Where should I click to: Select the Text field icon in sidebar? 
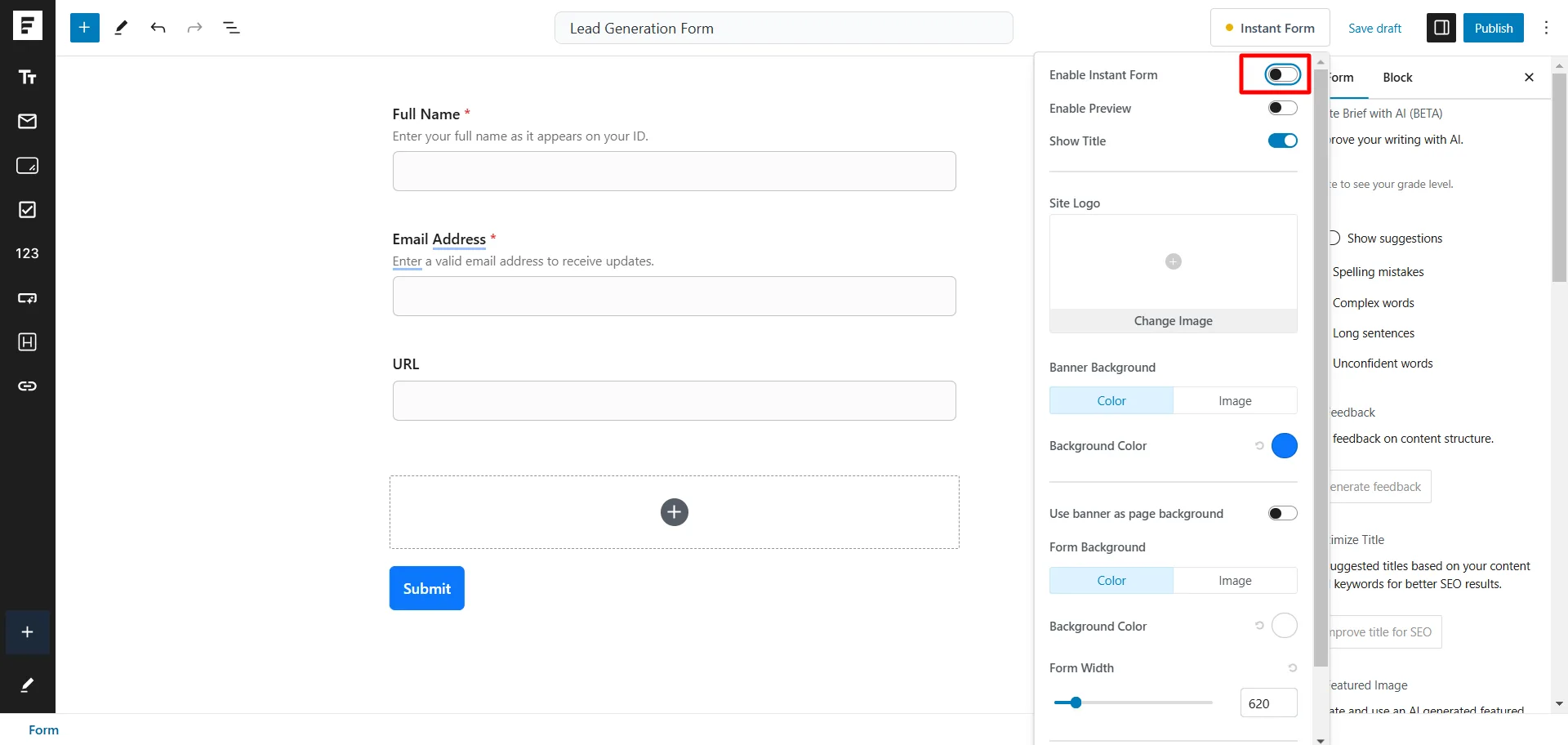tap(27, 77)
